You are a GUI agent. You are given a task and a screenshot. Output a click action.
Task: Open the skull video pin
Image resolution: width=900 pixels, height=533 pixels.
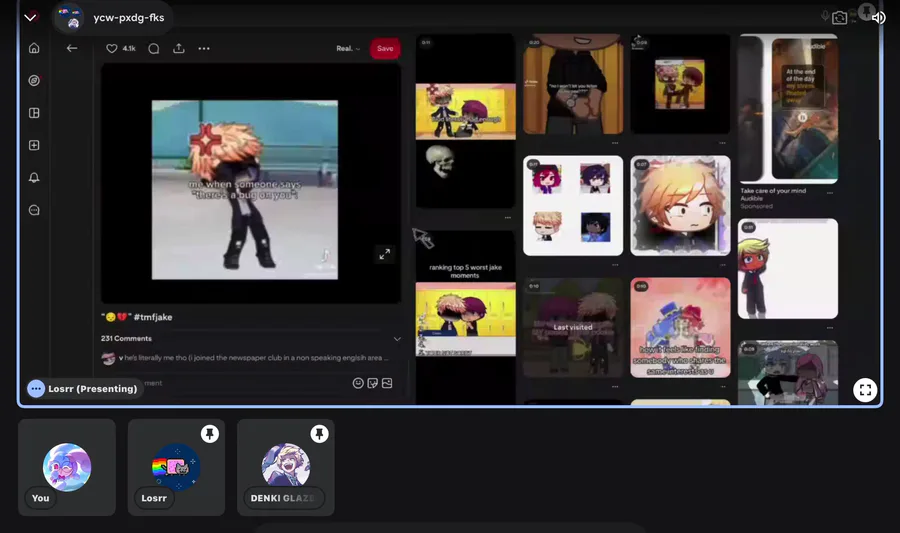point(465,121)
